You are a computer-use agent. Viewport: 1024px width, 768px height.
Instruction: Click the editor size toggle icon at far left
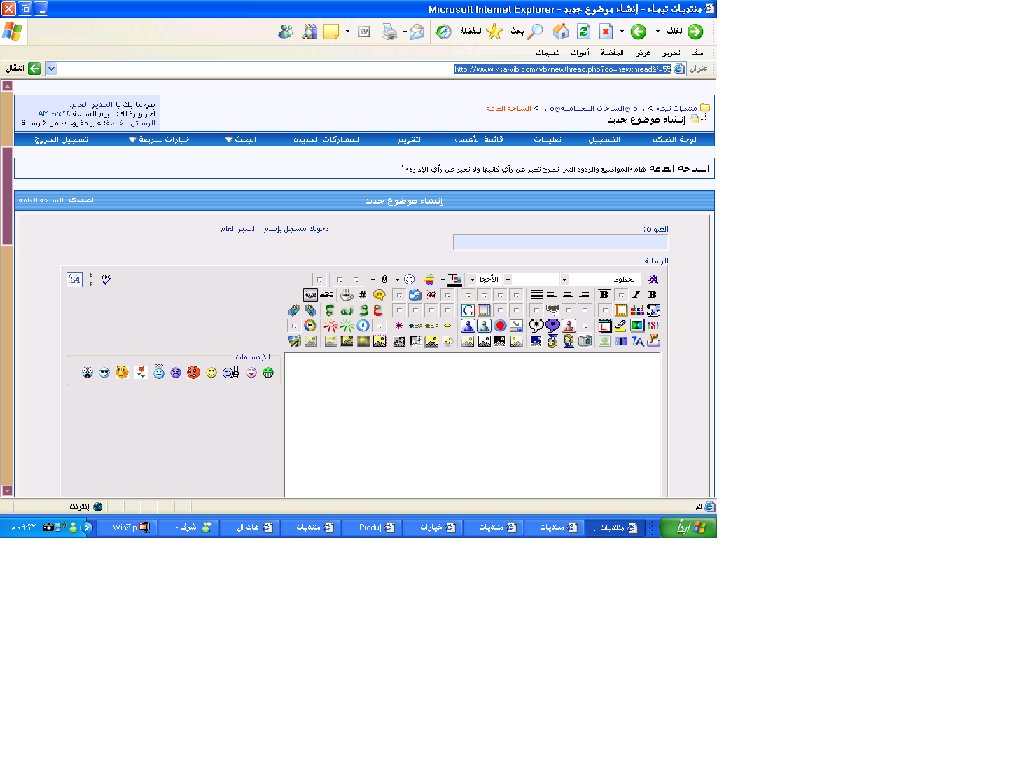pyautogui.click(x=74, y=280)
